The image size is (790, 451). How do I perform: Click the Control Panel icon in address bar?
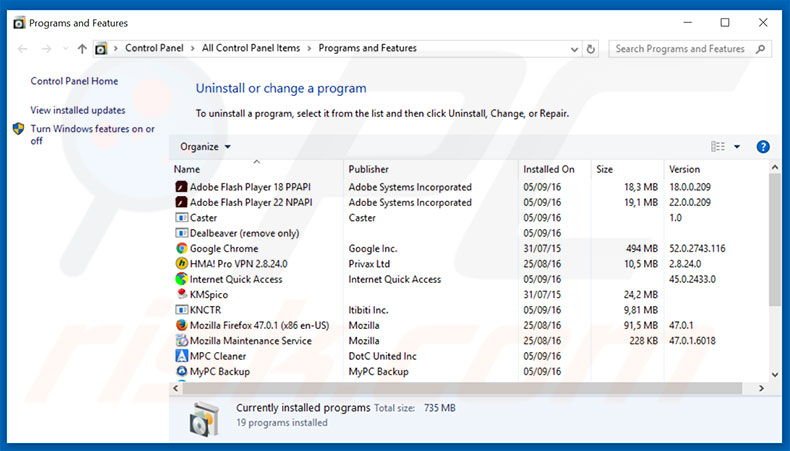pos(101,49)
